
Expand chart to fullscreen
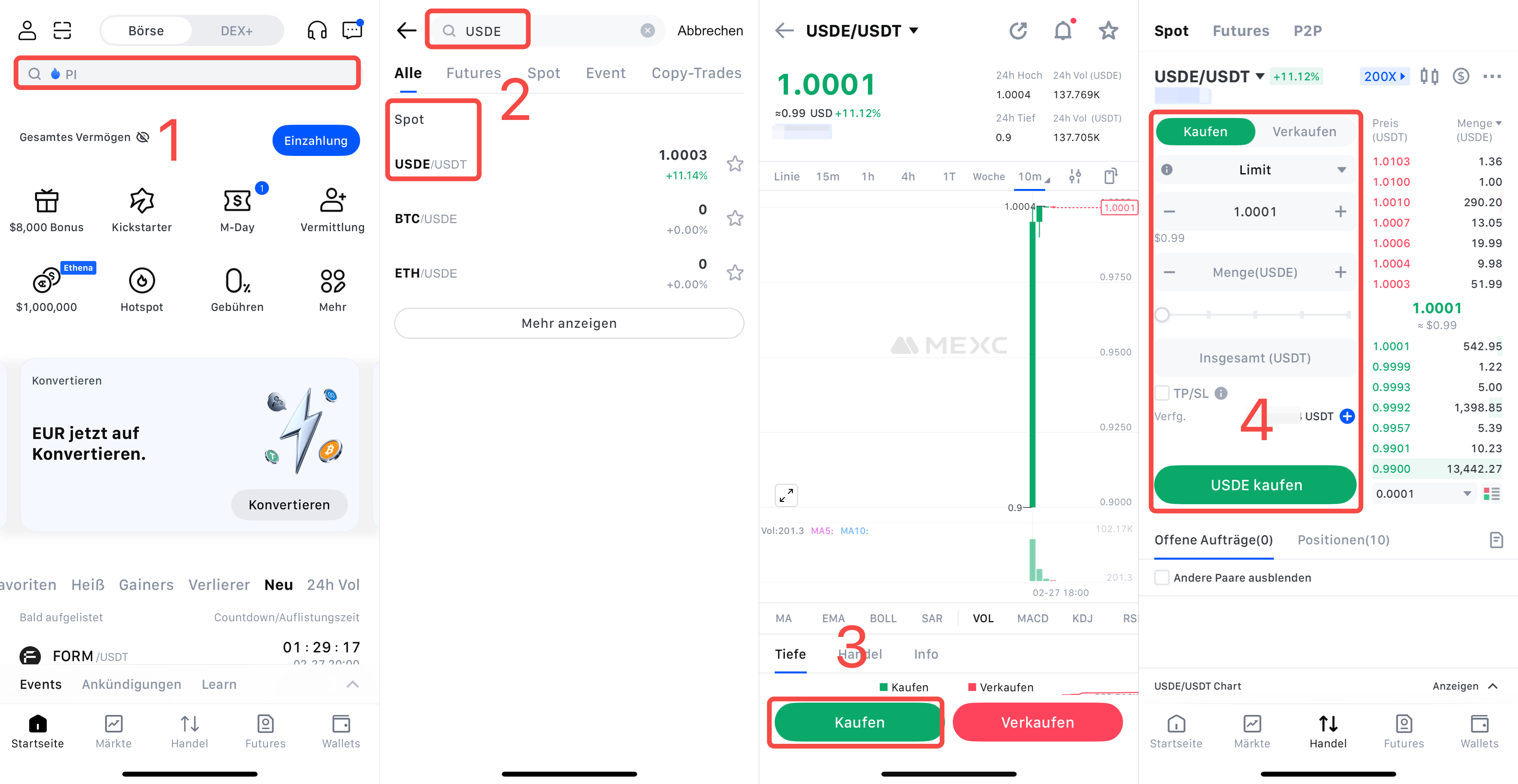pos(786,496)
